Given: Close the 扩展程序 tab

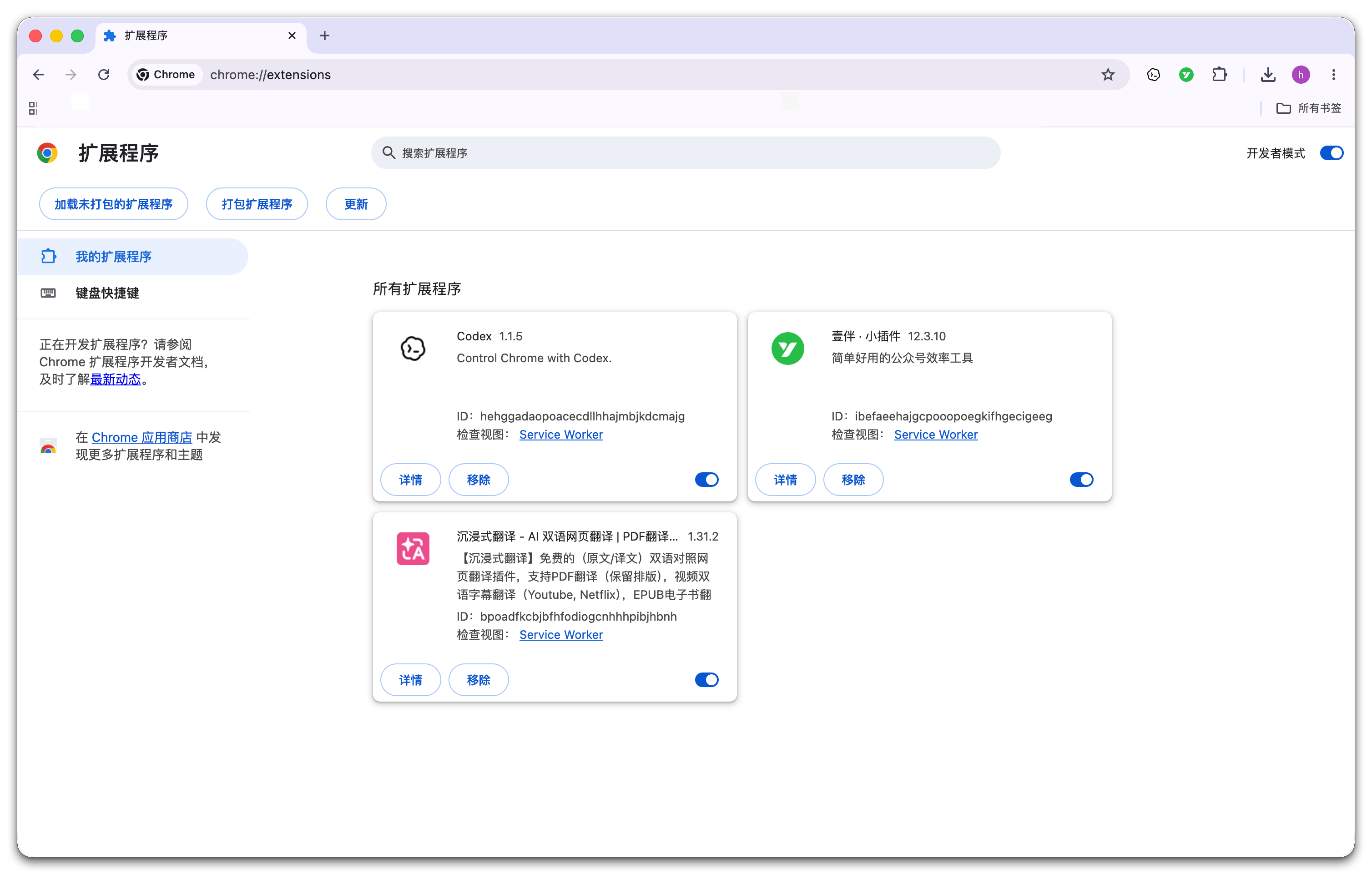Looking at the screenshot, I should click(292, 35).
